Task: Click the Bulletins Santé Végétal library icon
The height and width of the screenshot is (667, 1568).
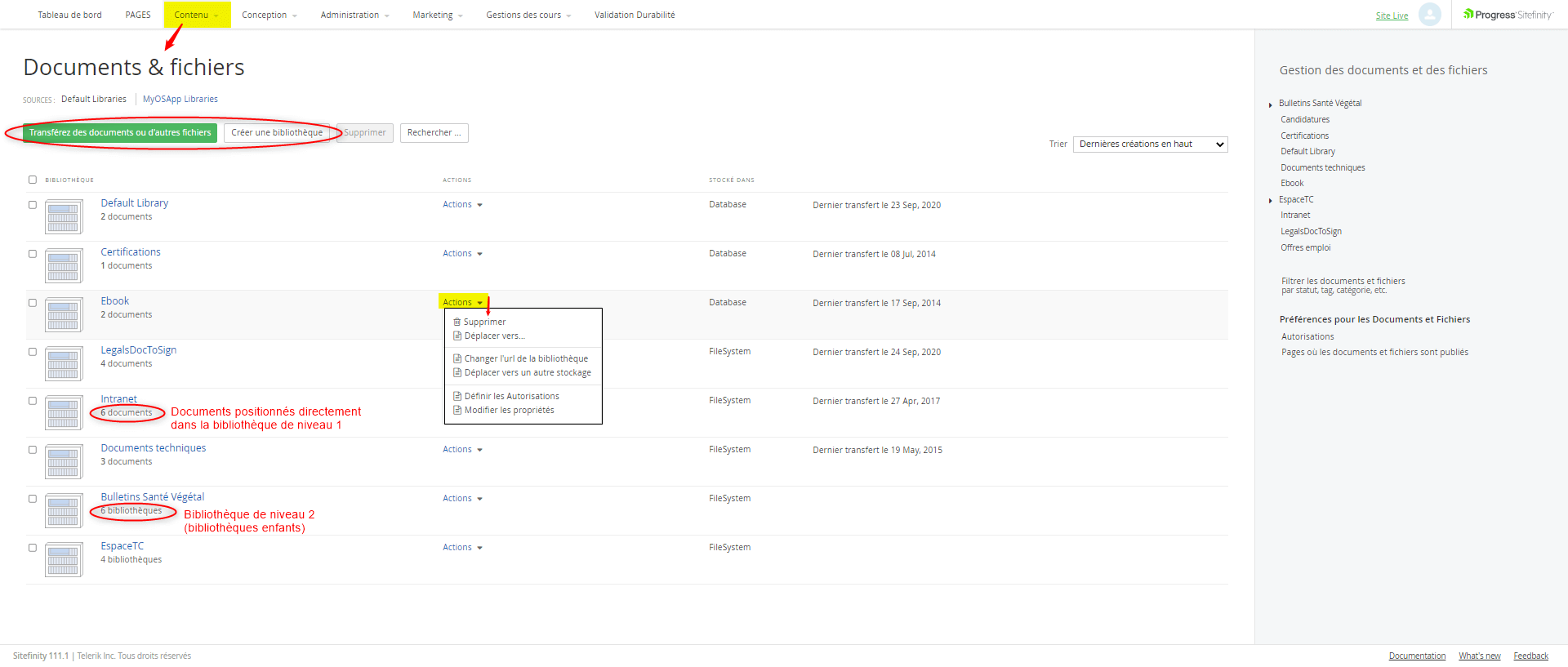Action: pyautogui.click(x=64, y=512)
